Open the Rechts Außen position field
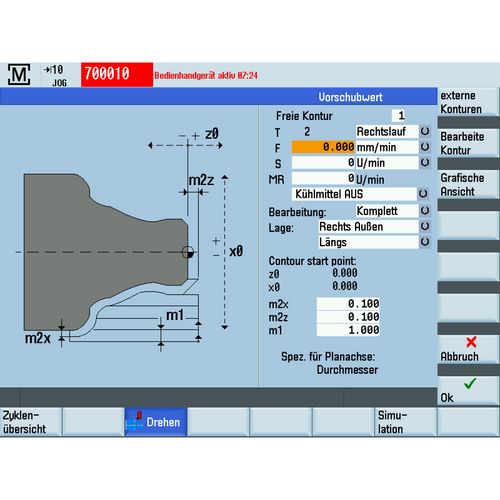500x500 pixels. point(368,226)
